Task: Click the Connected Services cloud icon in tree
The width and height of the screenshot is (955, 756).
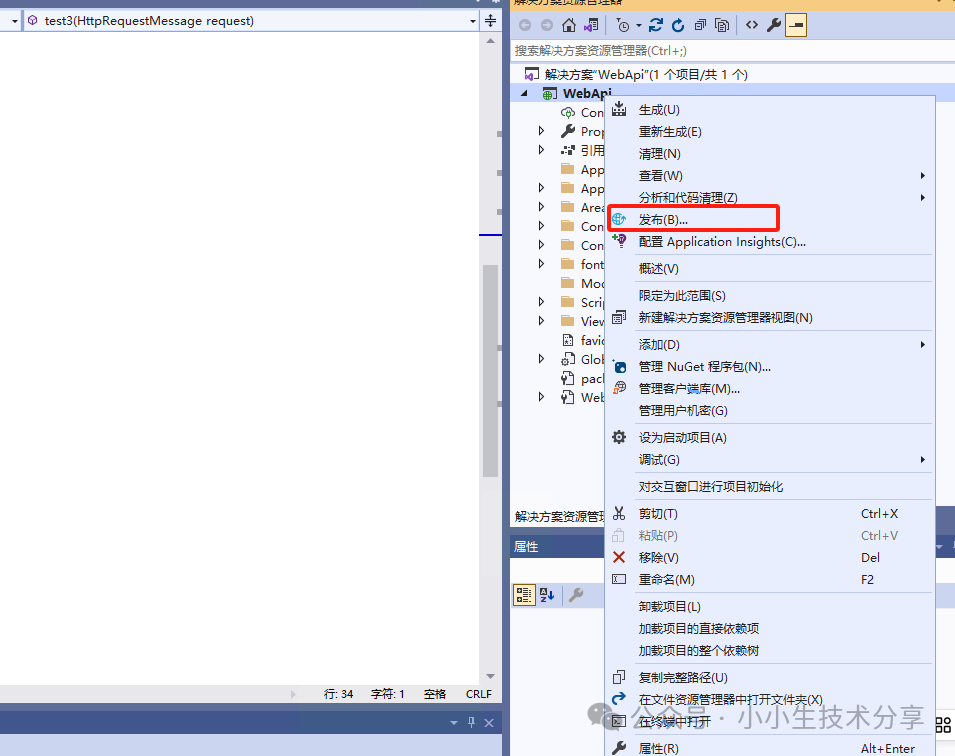Action: click(567, 113)
